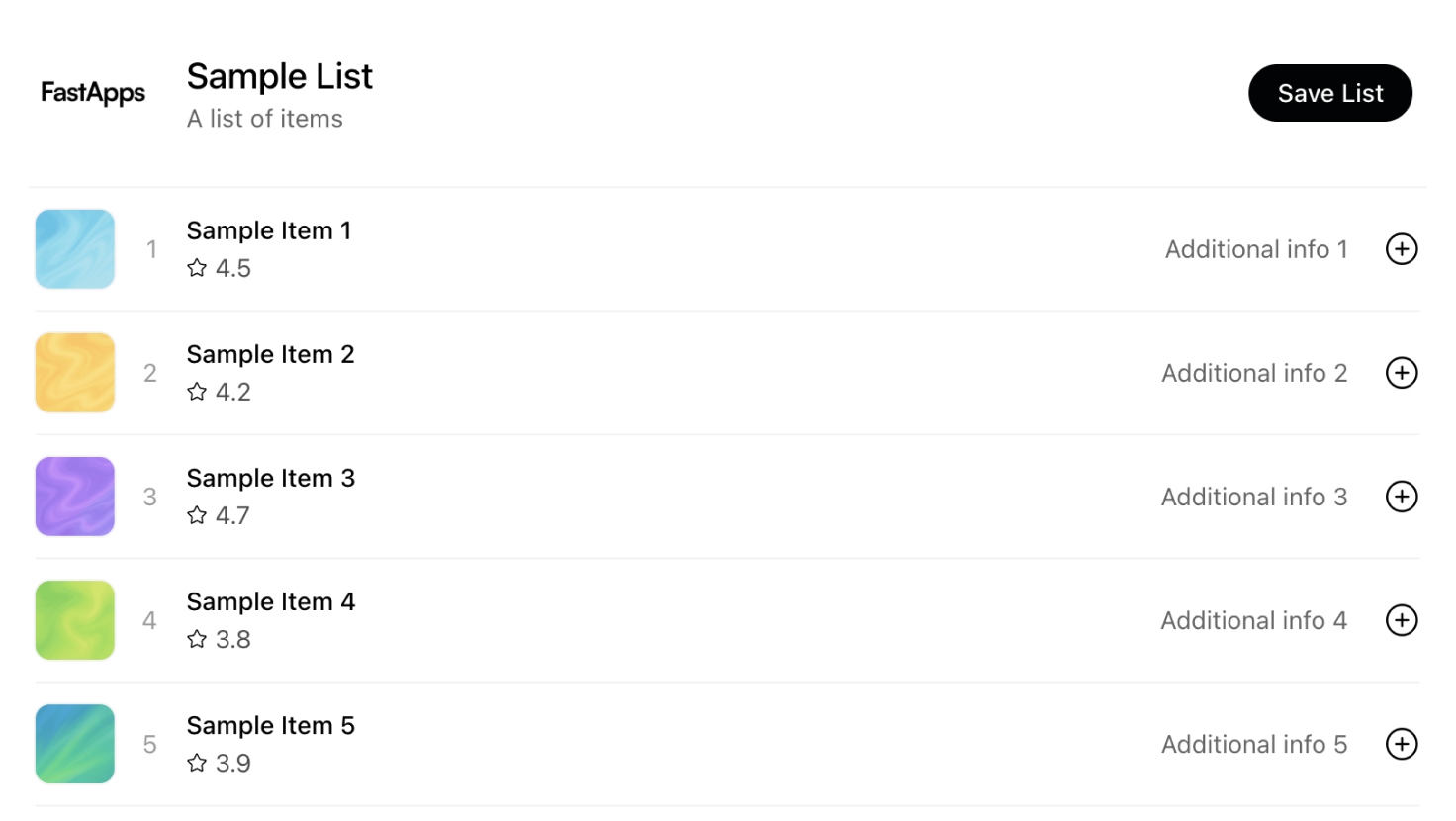
Task: Open Sample Item 1 from the list
Action: [268, 230]
